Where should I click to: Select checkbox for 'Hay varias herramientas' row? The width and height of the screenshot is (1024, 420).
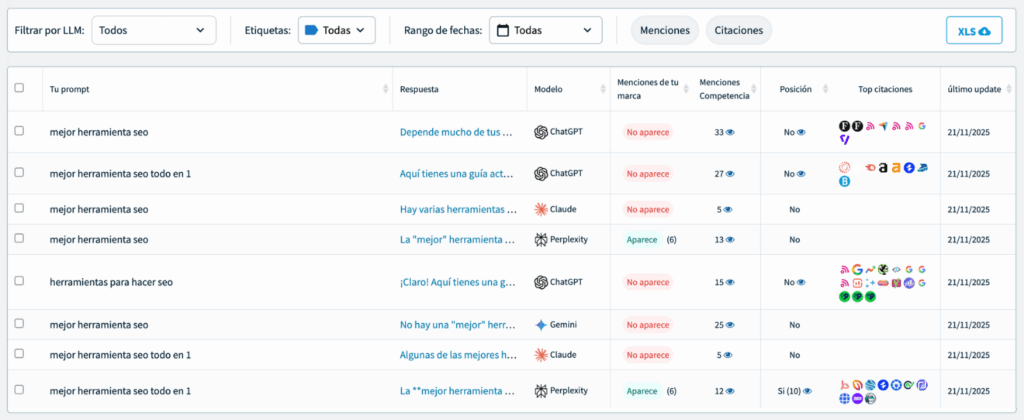click(x=19, y=208)
